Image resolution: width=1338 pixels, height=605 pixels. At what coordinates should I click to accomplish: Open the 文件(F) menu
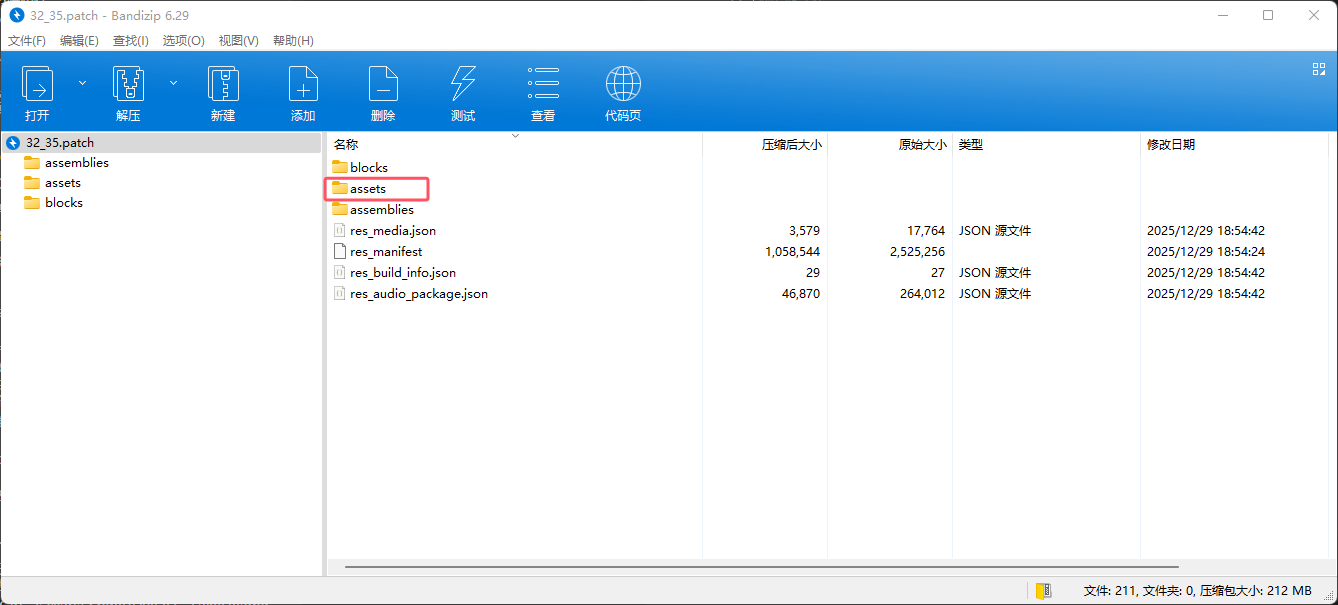click(x=27, y=41)
